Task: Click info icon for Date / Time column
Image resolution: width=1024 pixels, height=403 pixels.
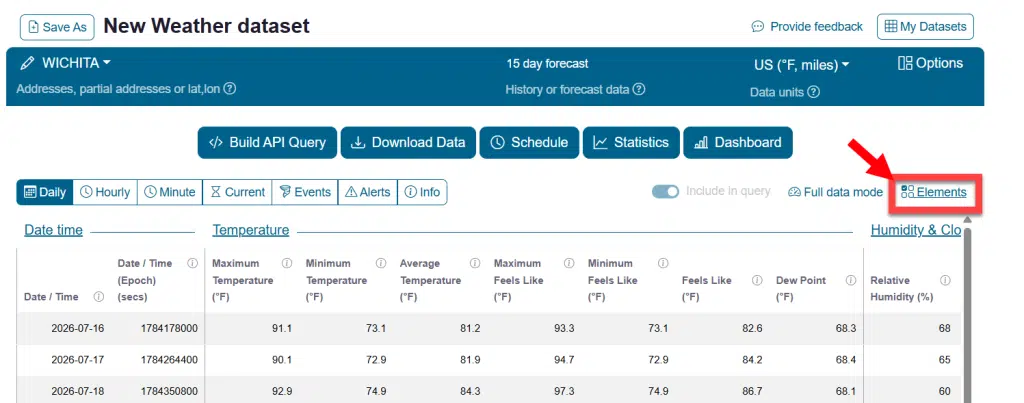Action: click(99, 297)
